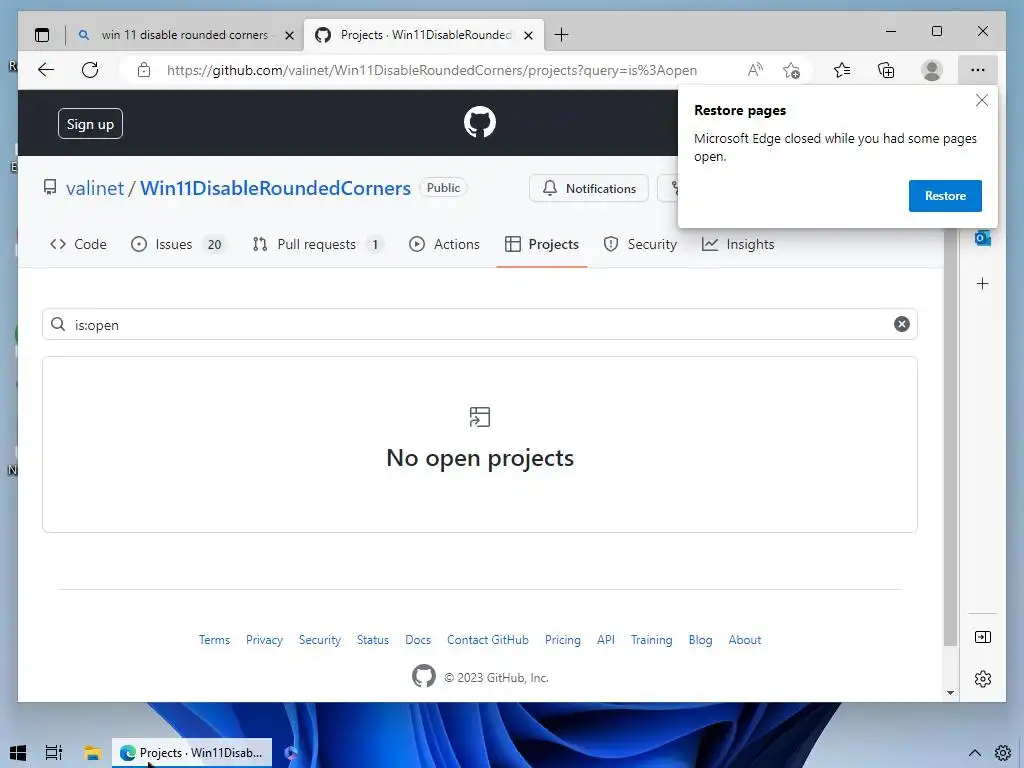The height and width of the screenshot is (768, 1024).
Task: Close the win 11 disable rounded corners tab
Action: pyautogui.click(x=289, y=35)
